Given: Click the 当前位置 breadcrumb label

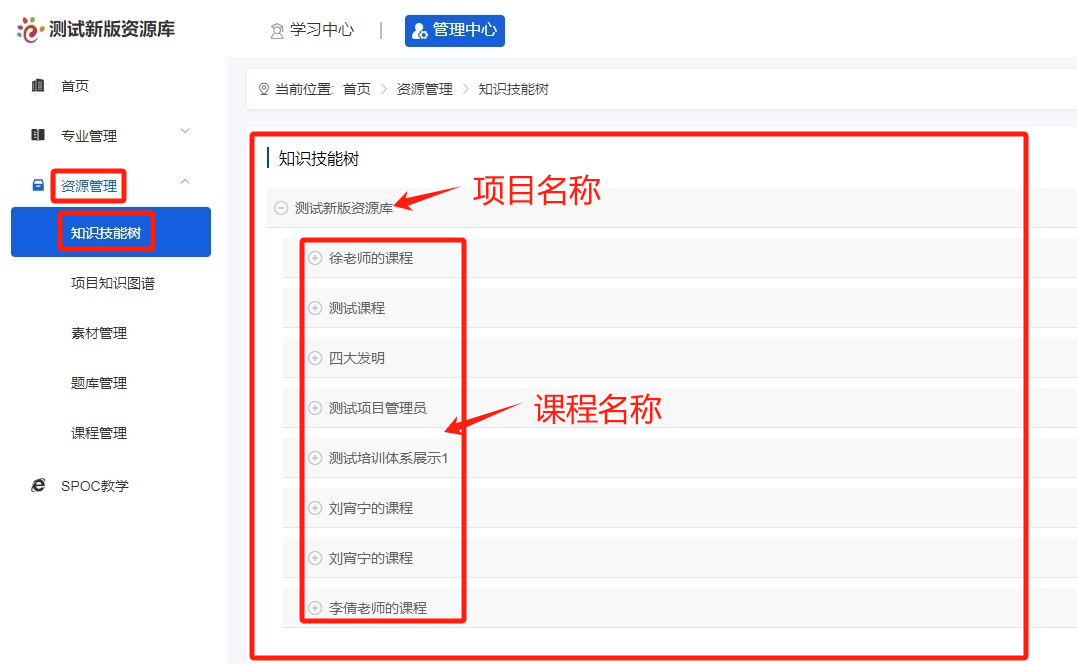Looking at the screenshot, I should click(304, 89).
